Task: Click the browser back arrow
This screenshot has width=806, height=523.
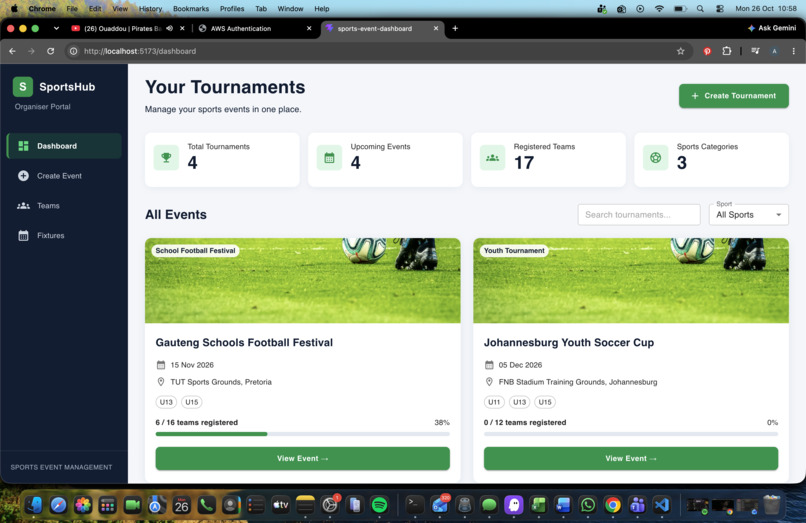Action: pyautogui.click(x=12, y=51)
